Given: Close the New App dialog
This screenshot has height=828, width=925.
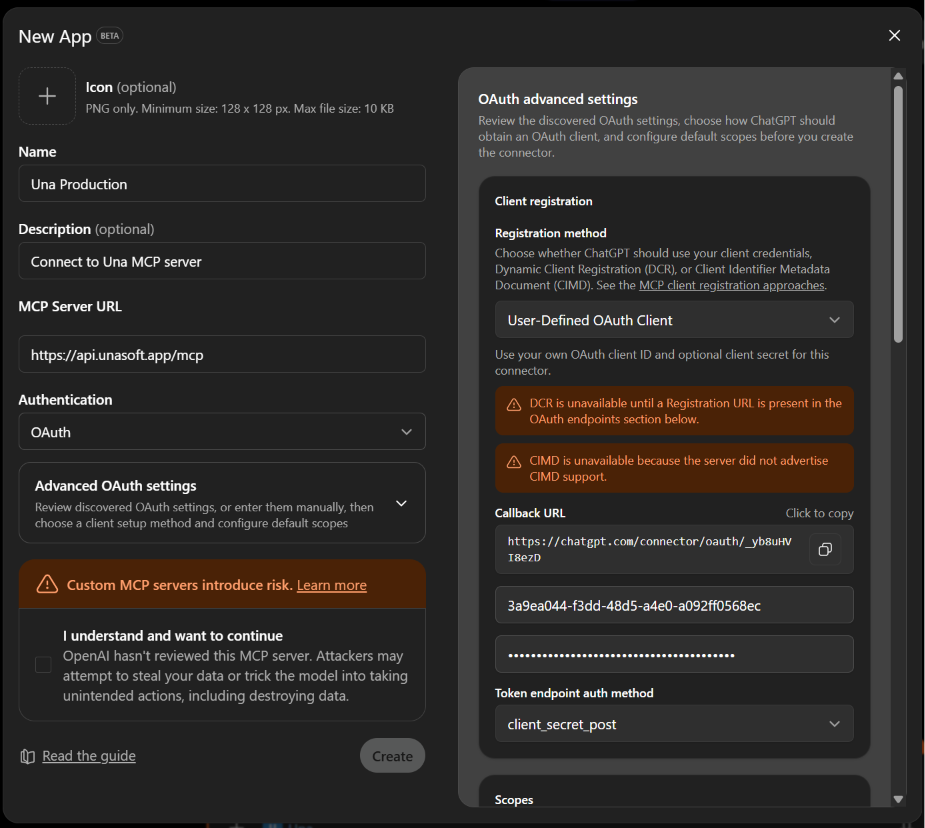Looking at the screenshot, I should (x=894, y=35).
